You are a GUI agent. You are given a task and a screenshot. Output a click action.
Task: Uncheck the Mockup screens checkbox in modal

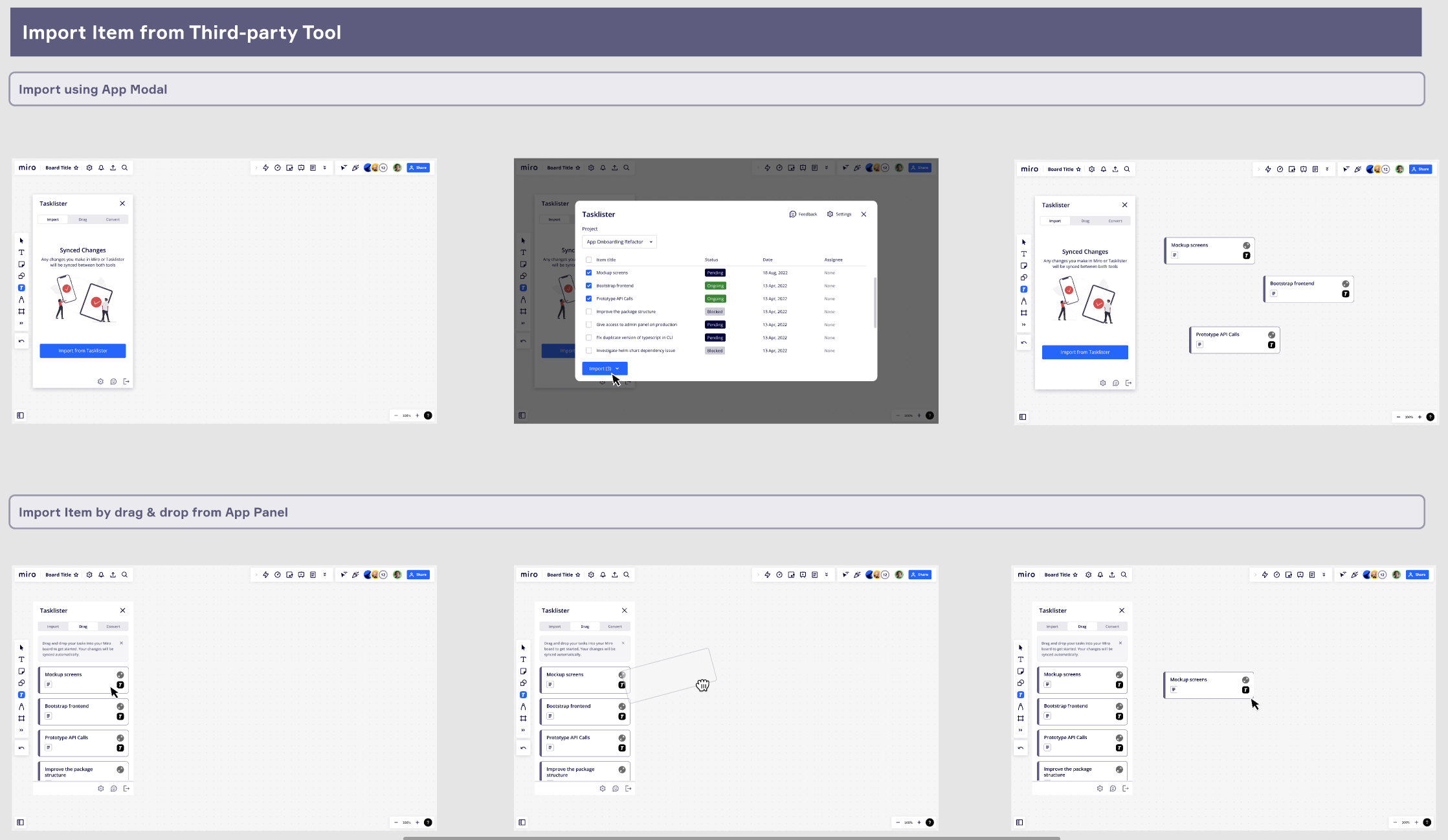(x=588, y=272)
